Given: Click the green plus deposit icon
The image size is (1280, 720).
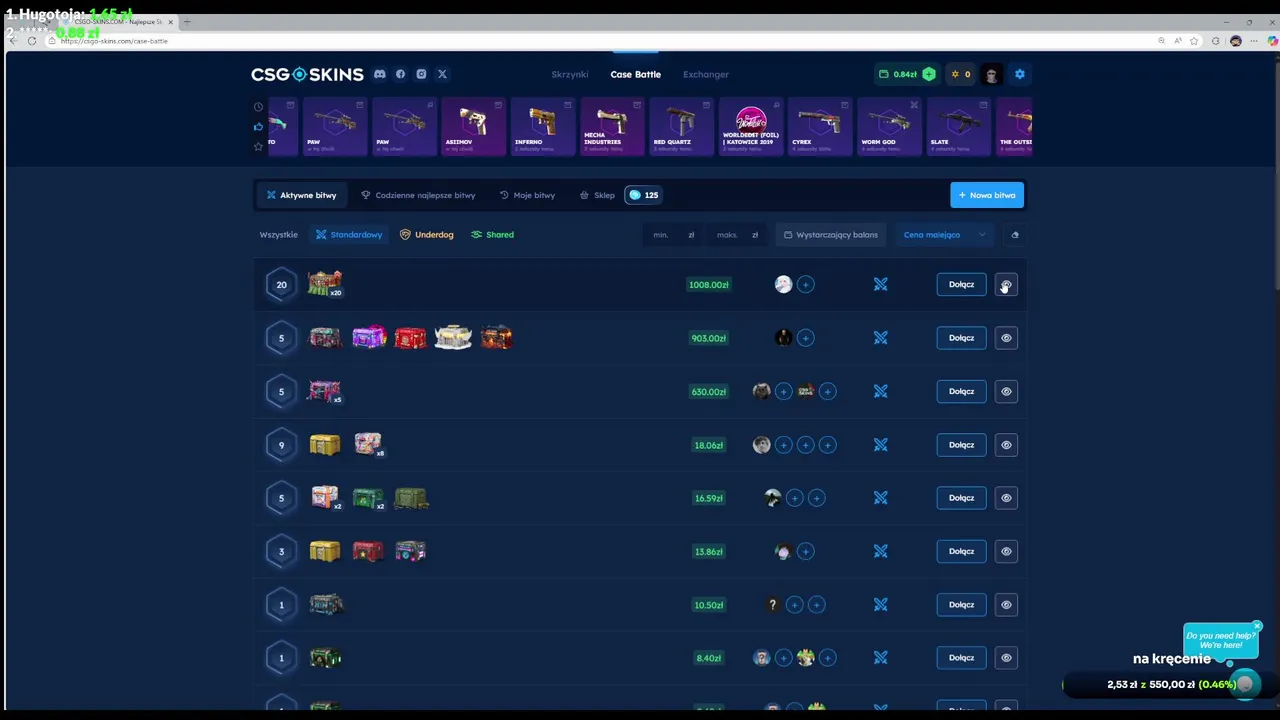Looking at the screenshot, I should (929, 74).
